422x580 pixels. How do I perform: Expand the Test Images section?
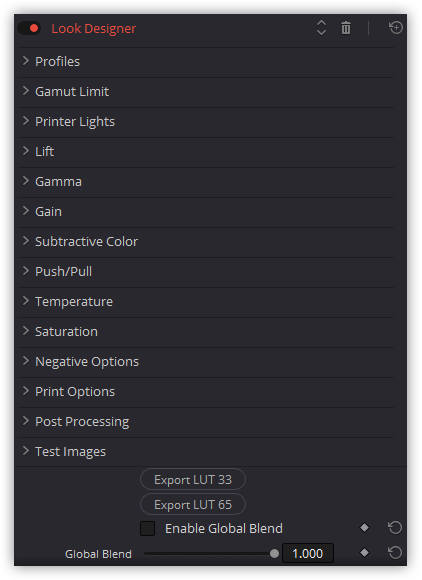pyautogui.click(x=206, y=452)
